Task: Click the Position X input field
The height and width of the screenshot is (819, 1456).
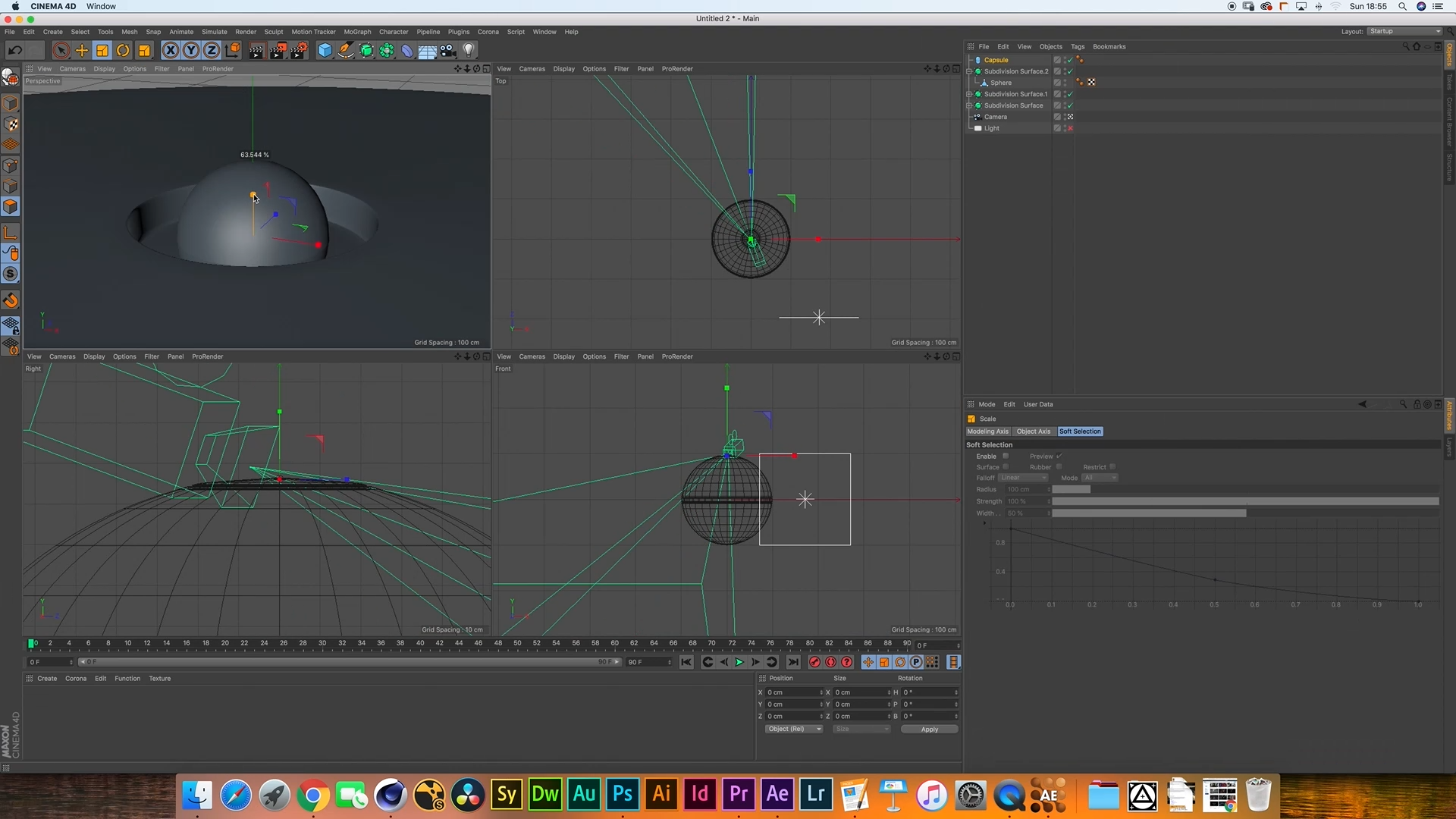Action: click(792, 692)
